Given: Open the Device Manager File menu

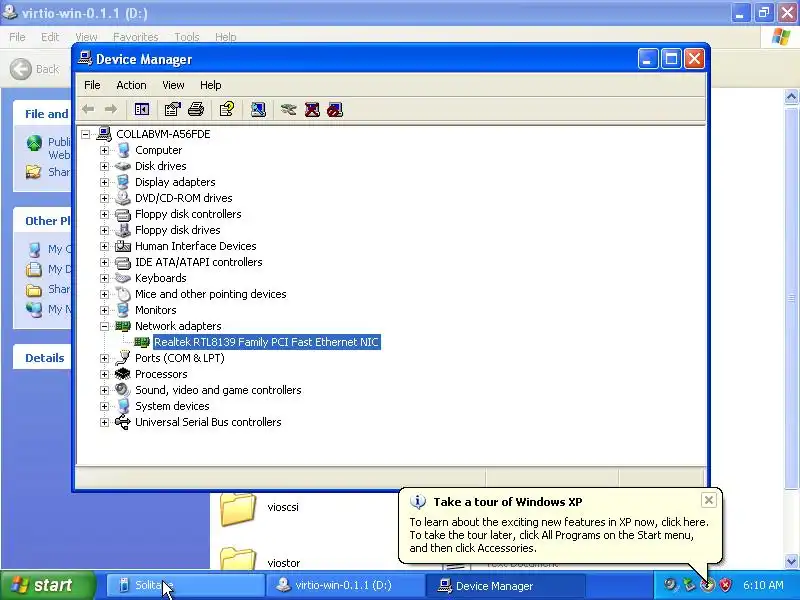Looking at the screenshot, I should pyautogui.click(x=92, y=85).
